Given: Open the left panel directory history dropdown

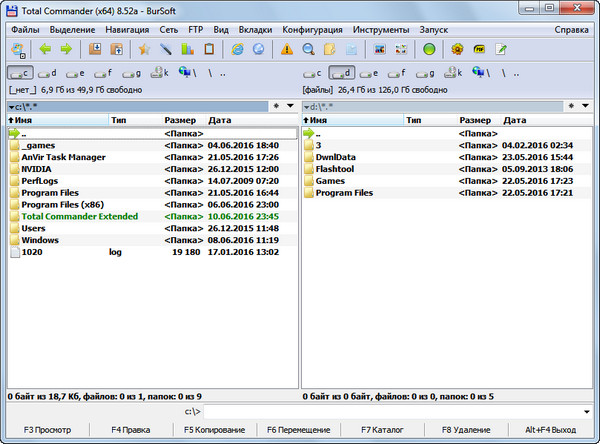Looking at the screenshot, I should (289, 105).
